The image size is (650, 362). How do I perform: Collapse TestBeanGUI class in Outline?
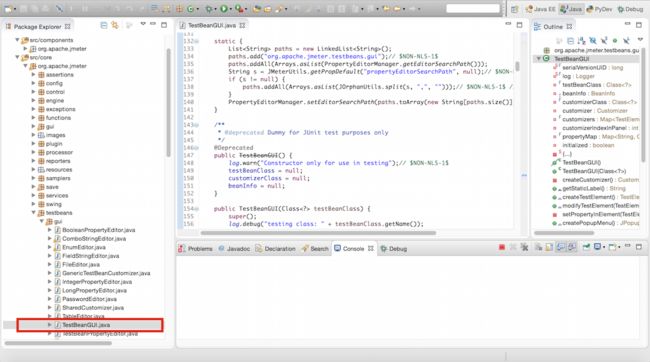tap(538, 58)
